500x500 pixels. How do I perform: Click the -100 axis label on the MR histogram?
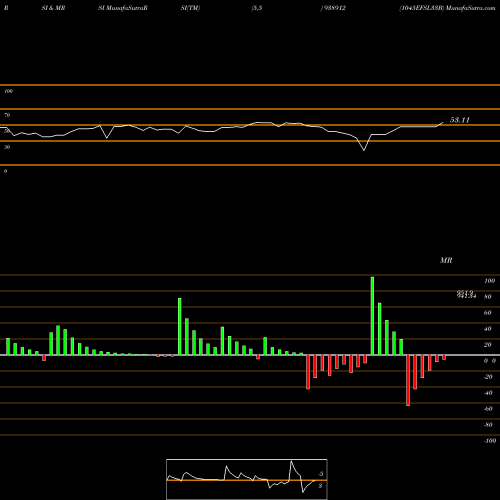coord(490,441)
